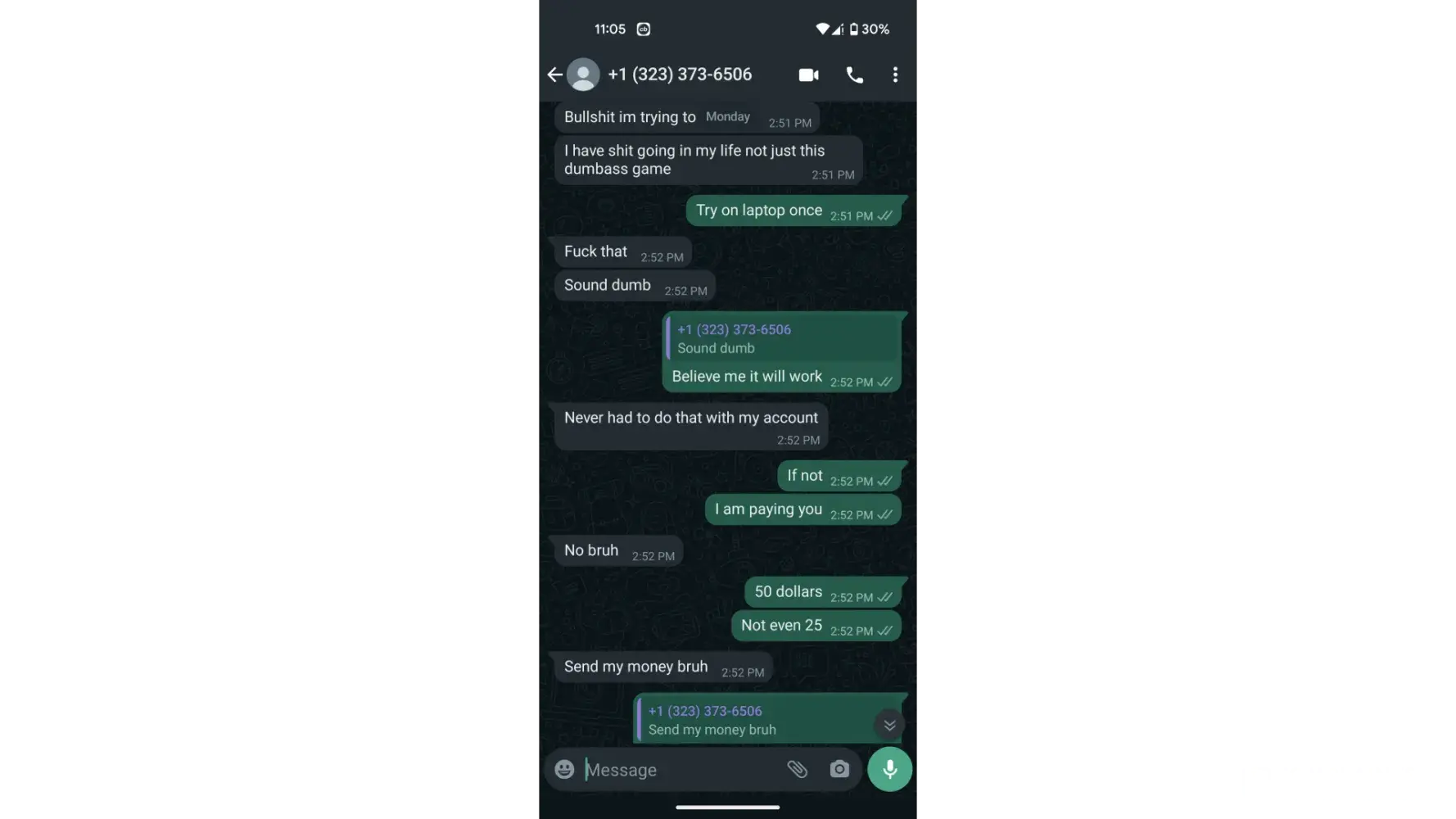Jump to latest messages with down-chevron button
This screenshot has height=819, width=1456.
889,725
